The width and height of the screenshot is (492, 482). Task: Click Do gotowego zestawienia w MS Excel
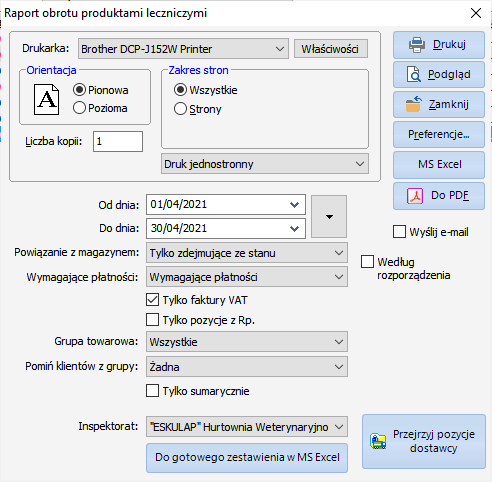[247, 458]
